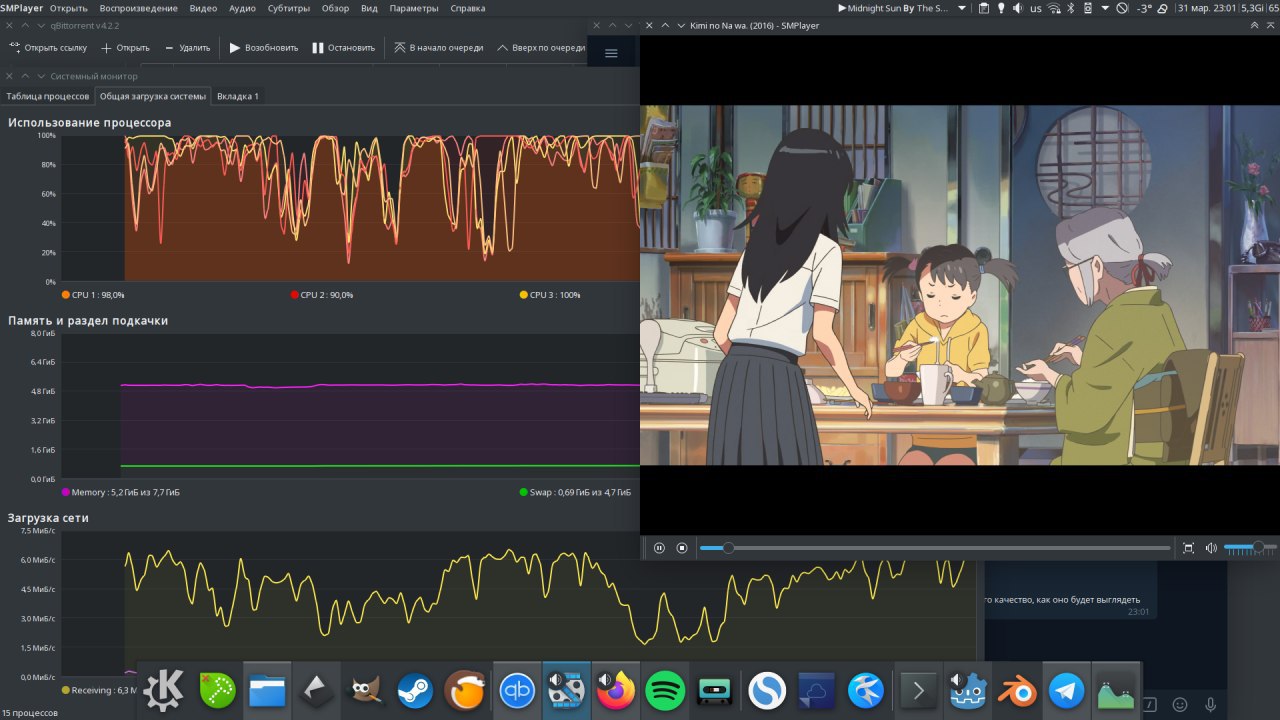Image resolution: width=1280 pixels, height=720 pixels.
Task: Click Midnight Sun media player widget
Action: [893, 8]
